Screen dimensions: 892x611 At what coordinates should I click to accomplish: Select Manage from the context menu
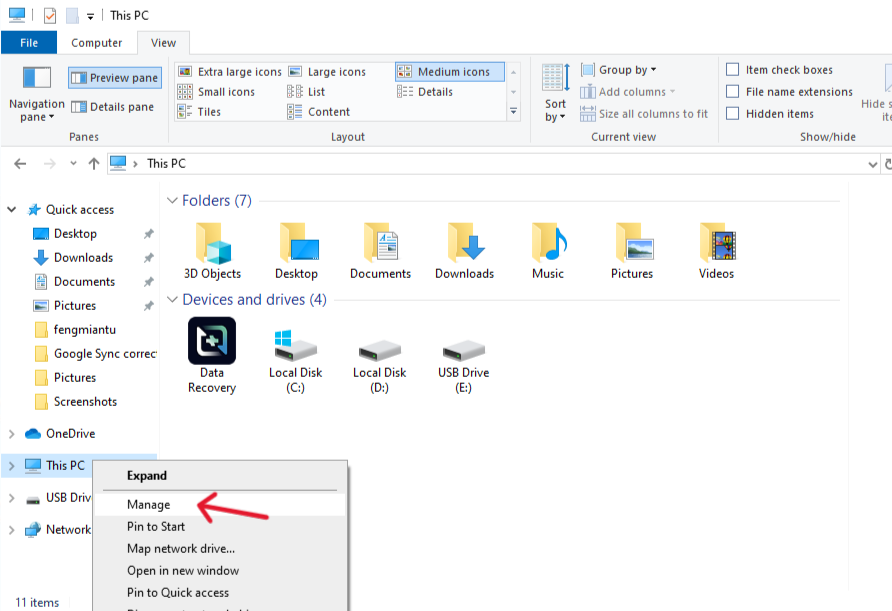[x=150, y=504]
